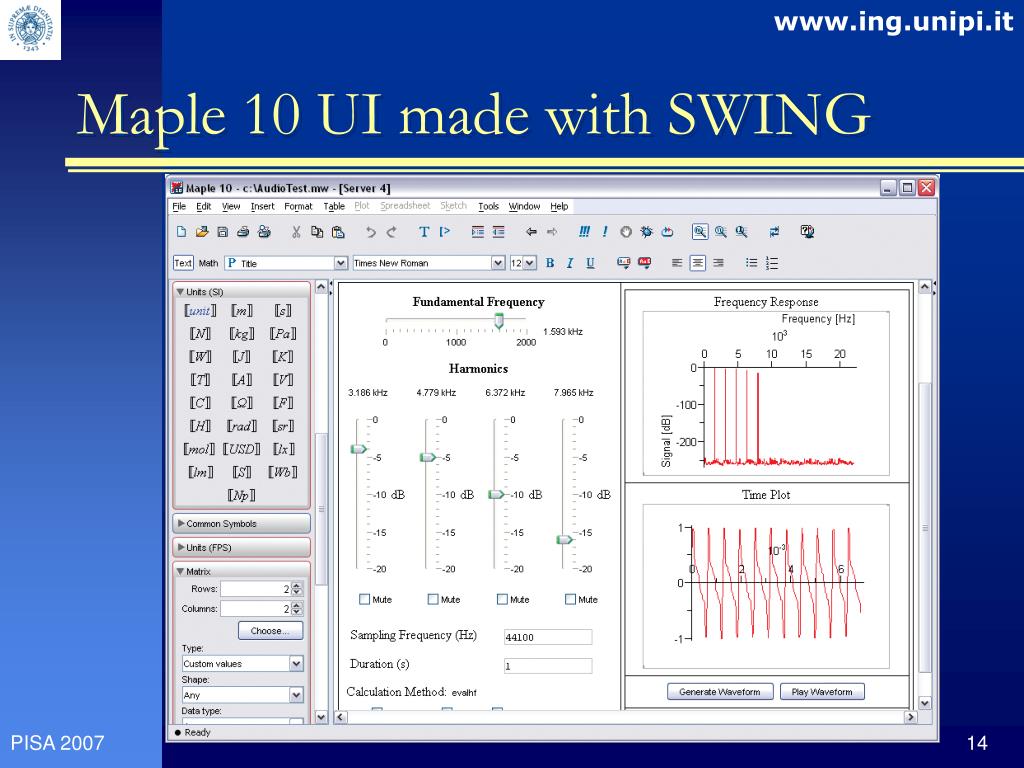This screenshot has height=768, width=1024.
Task: Open the Tools menu
Action: click(x=488, y=206)
